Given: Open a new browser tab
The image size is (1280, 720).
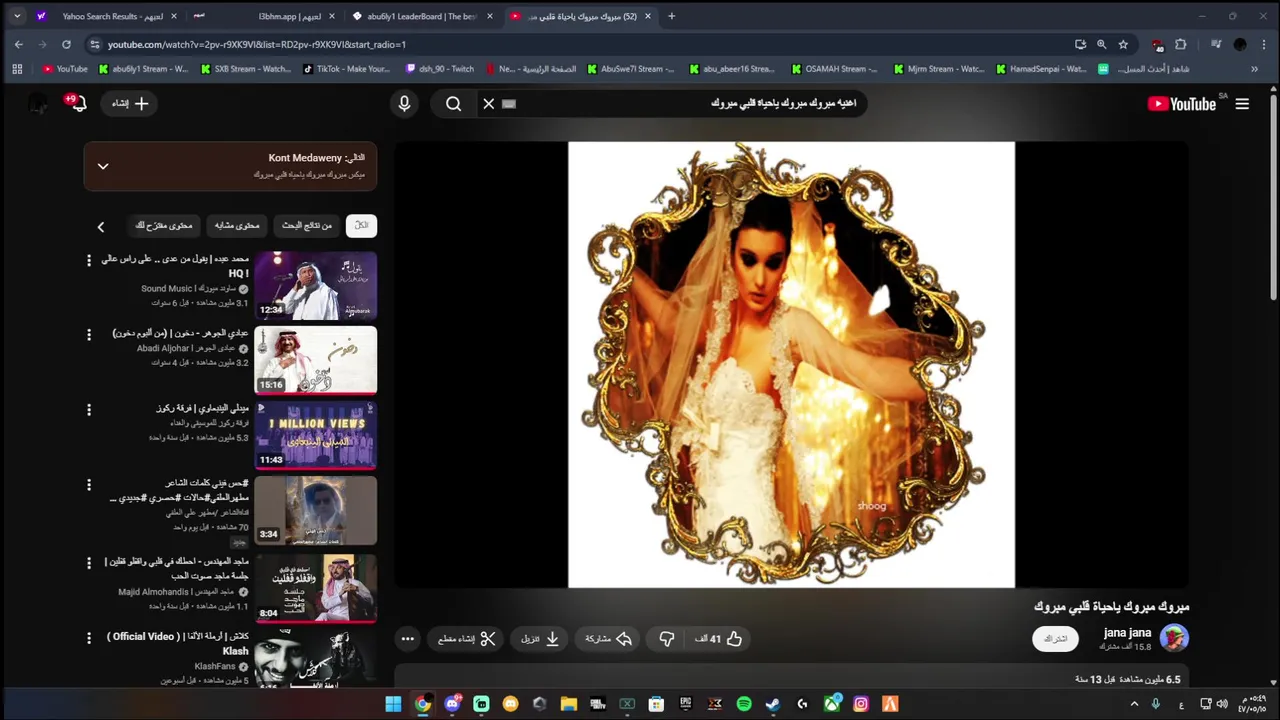Looking at the screenshot, I should (x=671, y=16).
